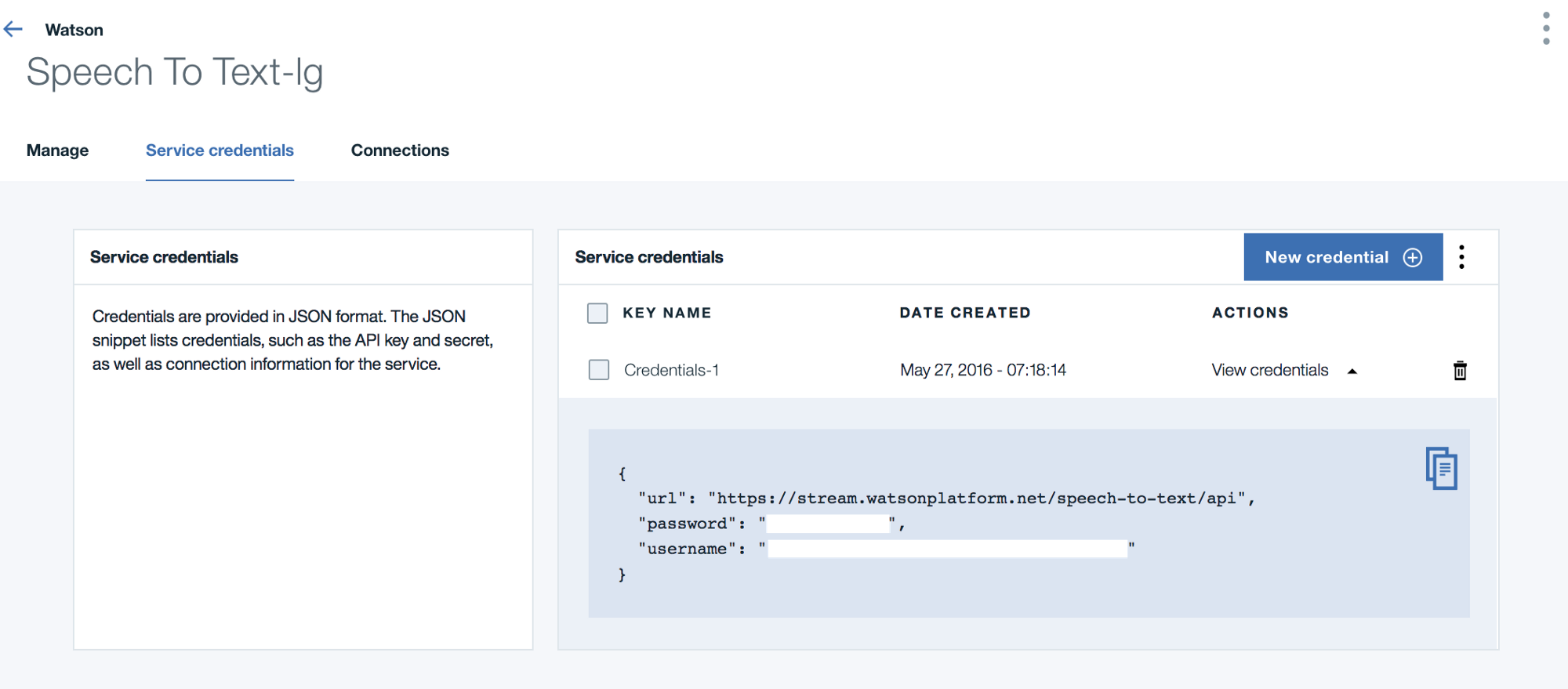This screenshot has height=689, width=1568.
Task: Click the Speech To Text-lg title
Action: 175,73
